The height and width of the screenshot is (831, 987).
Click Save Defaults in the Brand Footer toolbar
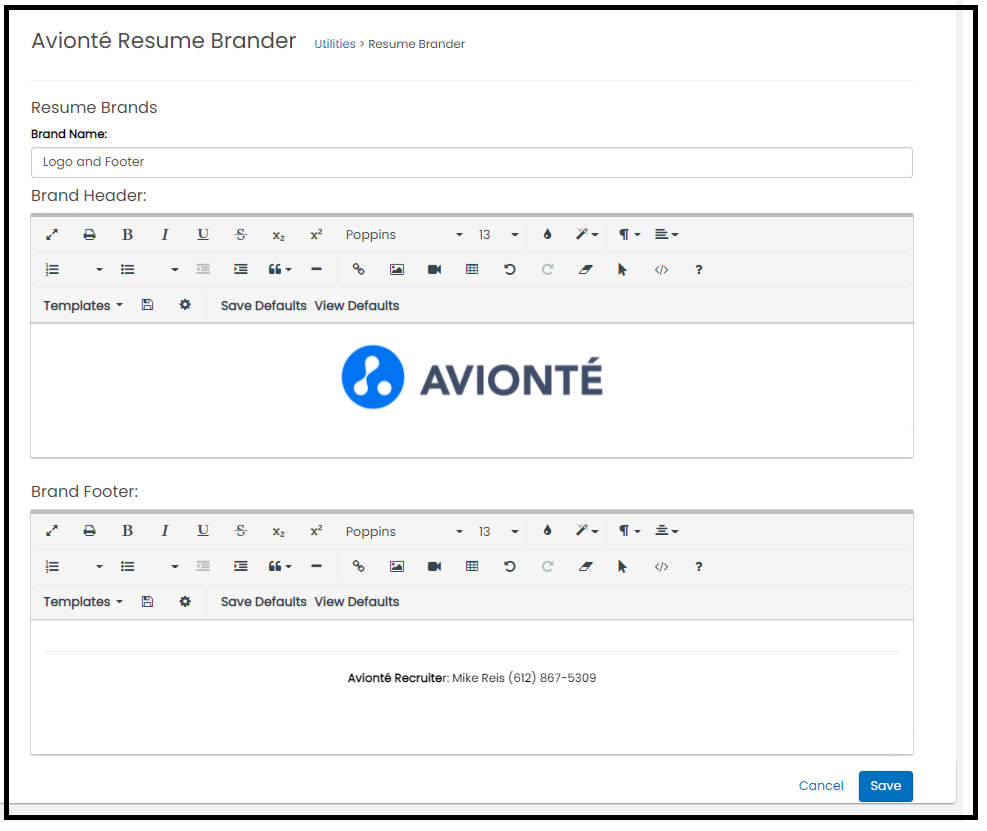click(x=264, y=602)
